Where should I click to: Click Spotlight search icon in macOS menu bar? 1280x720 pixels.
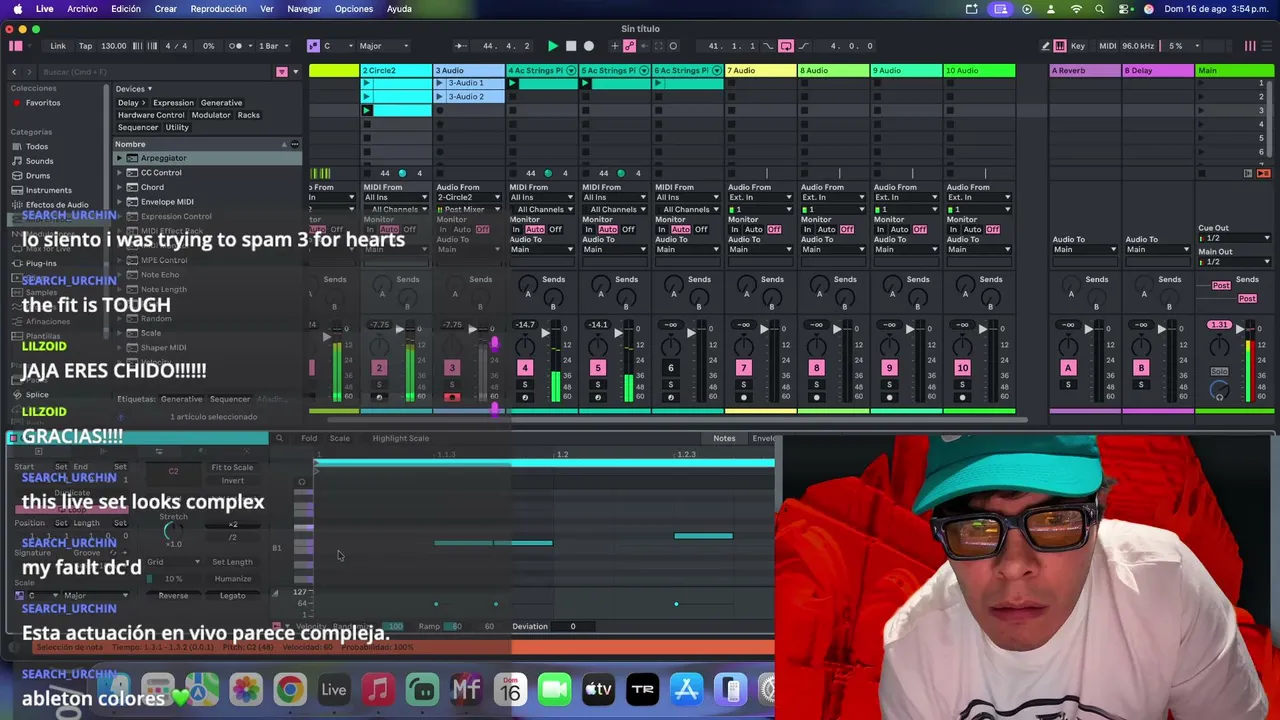pyautogui.click(x=1099, y=9)
